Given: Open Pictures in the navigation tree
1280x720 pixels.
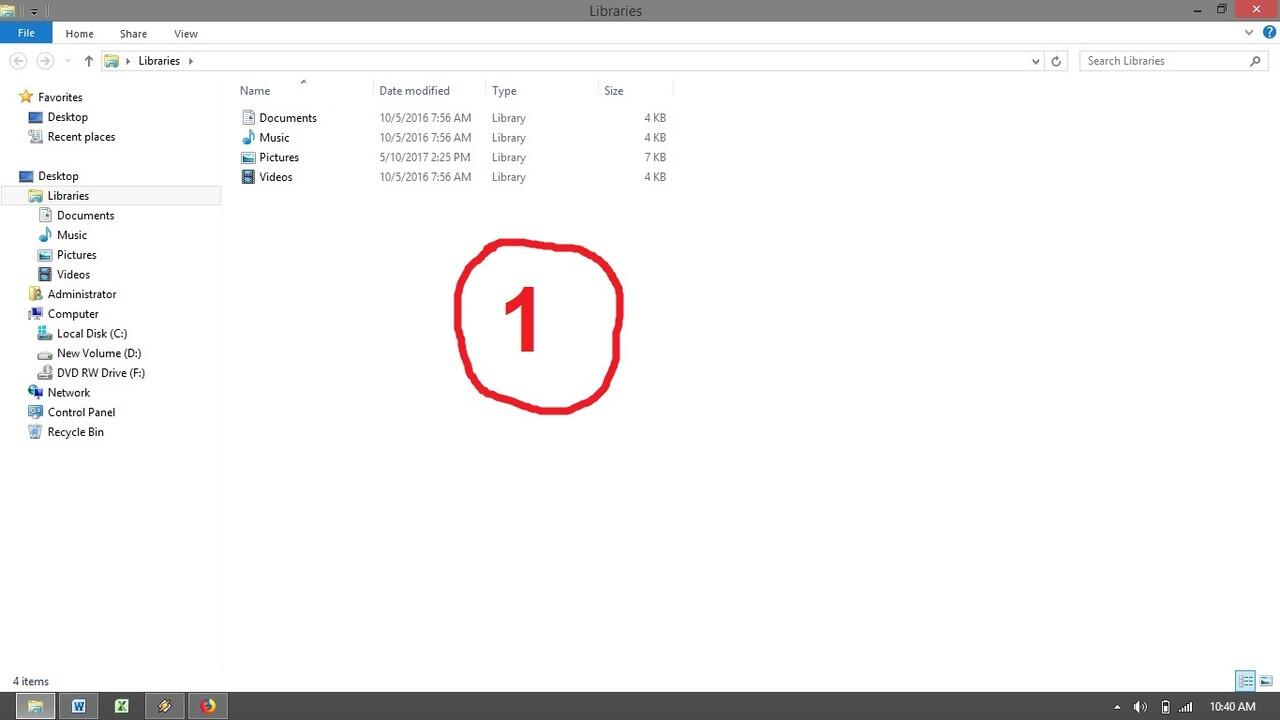Looking at the screenshot, I should pos(76,255).
